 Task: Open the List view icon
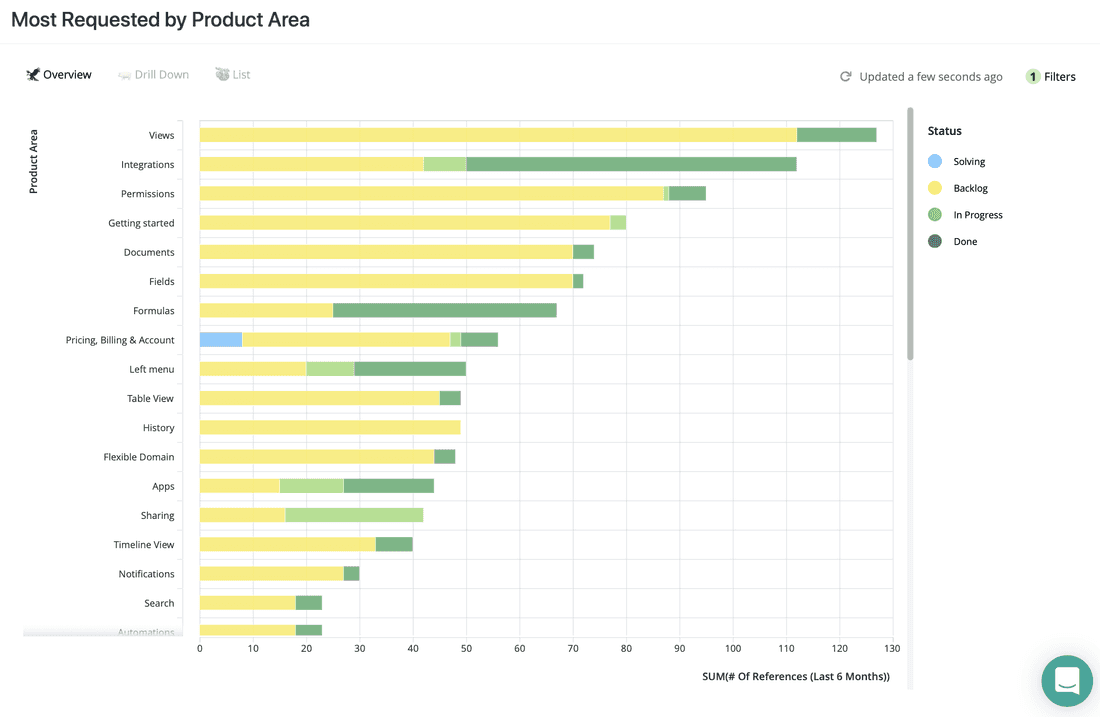tap(221, 74)
